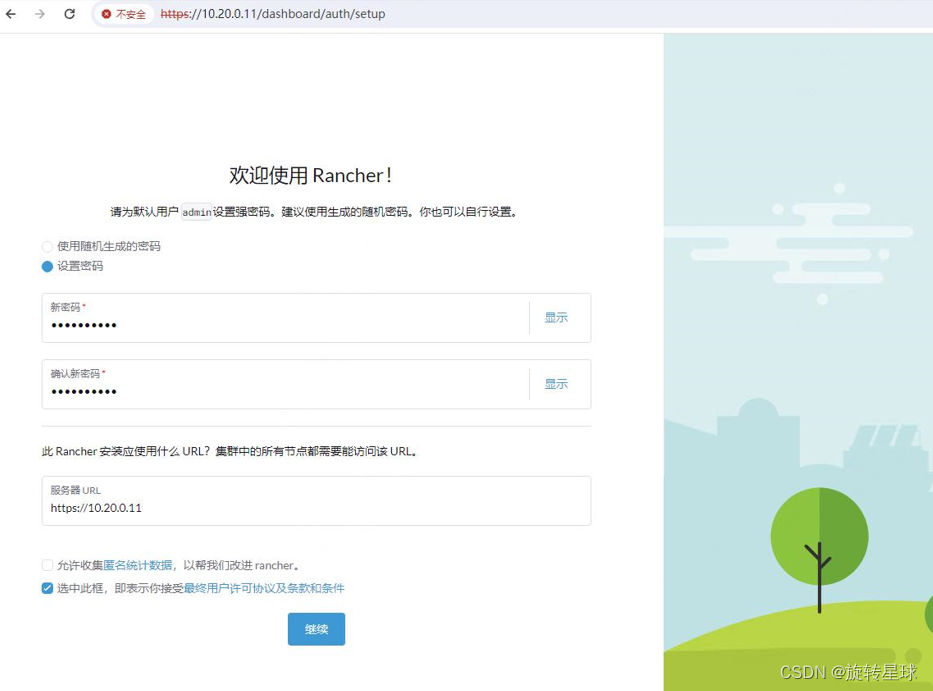Viewport: 933px width, 691px height.
Task: Click the admin username badge in the description
Action: click(196, 212)
